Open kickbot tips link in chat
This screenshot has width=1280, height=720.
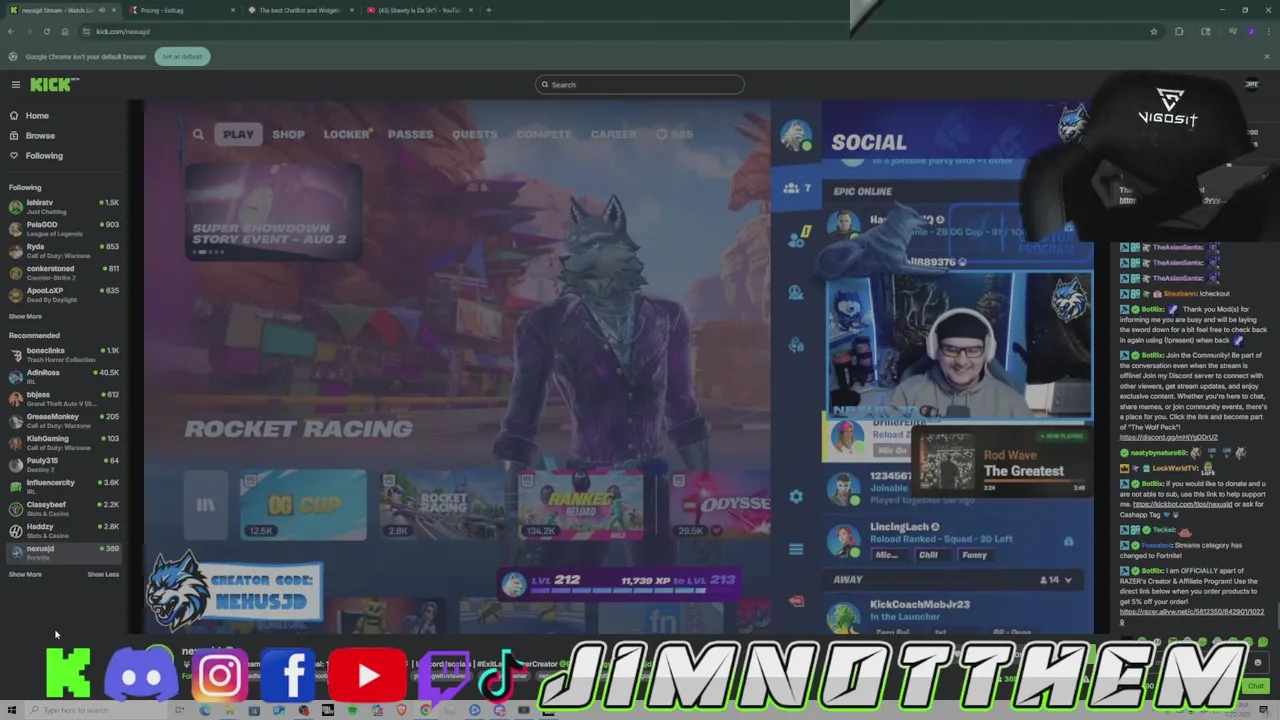(1182, 505)
